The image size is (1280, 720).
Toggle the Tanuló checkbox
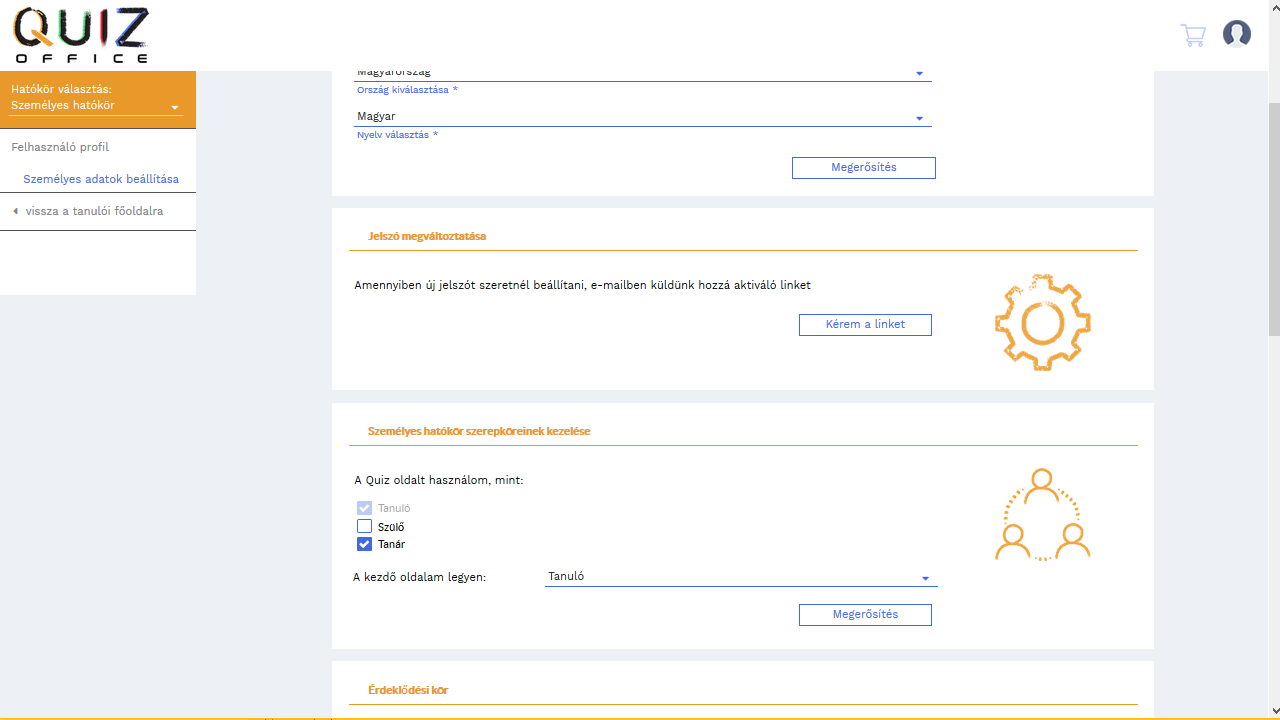point(364,508)
